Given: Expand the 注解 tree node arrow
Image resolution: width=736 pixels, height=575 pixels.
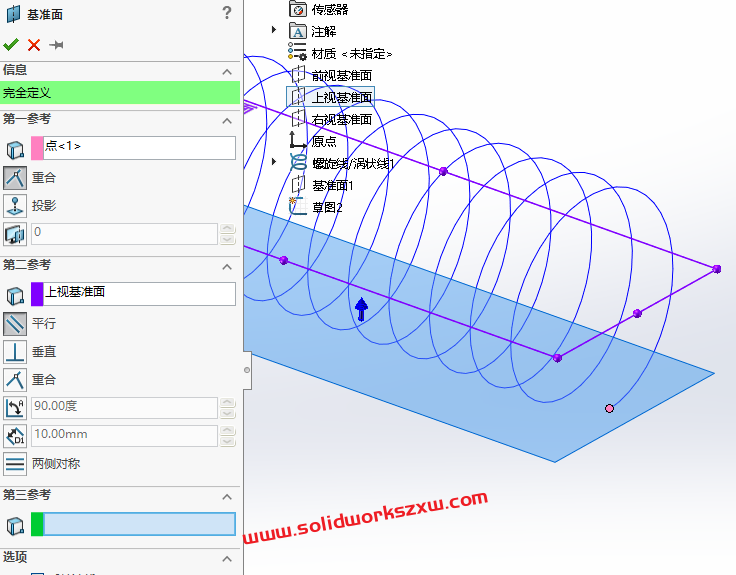Looking at the screenshot, I should 274,30.
